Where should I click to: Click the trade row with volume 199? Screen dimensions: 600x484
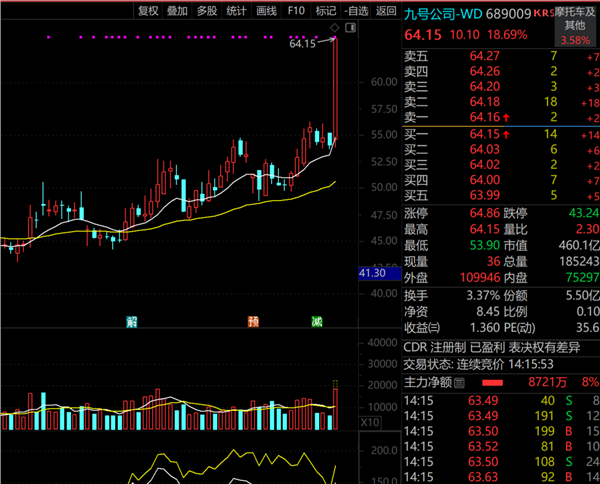click(501, 431)
